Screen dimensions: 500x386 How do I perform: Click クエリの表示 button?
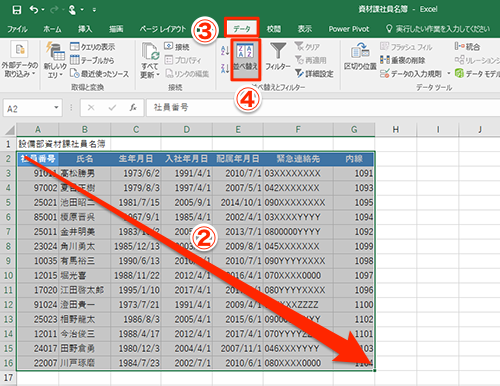(93, 47)
